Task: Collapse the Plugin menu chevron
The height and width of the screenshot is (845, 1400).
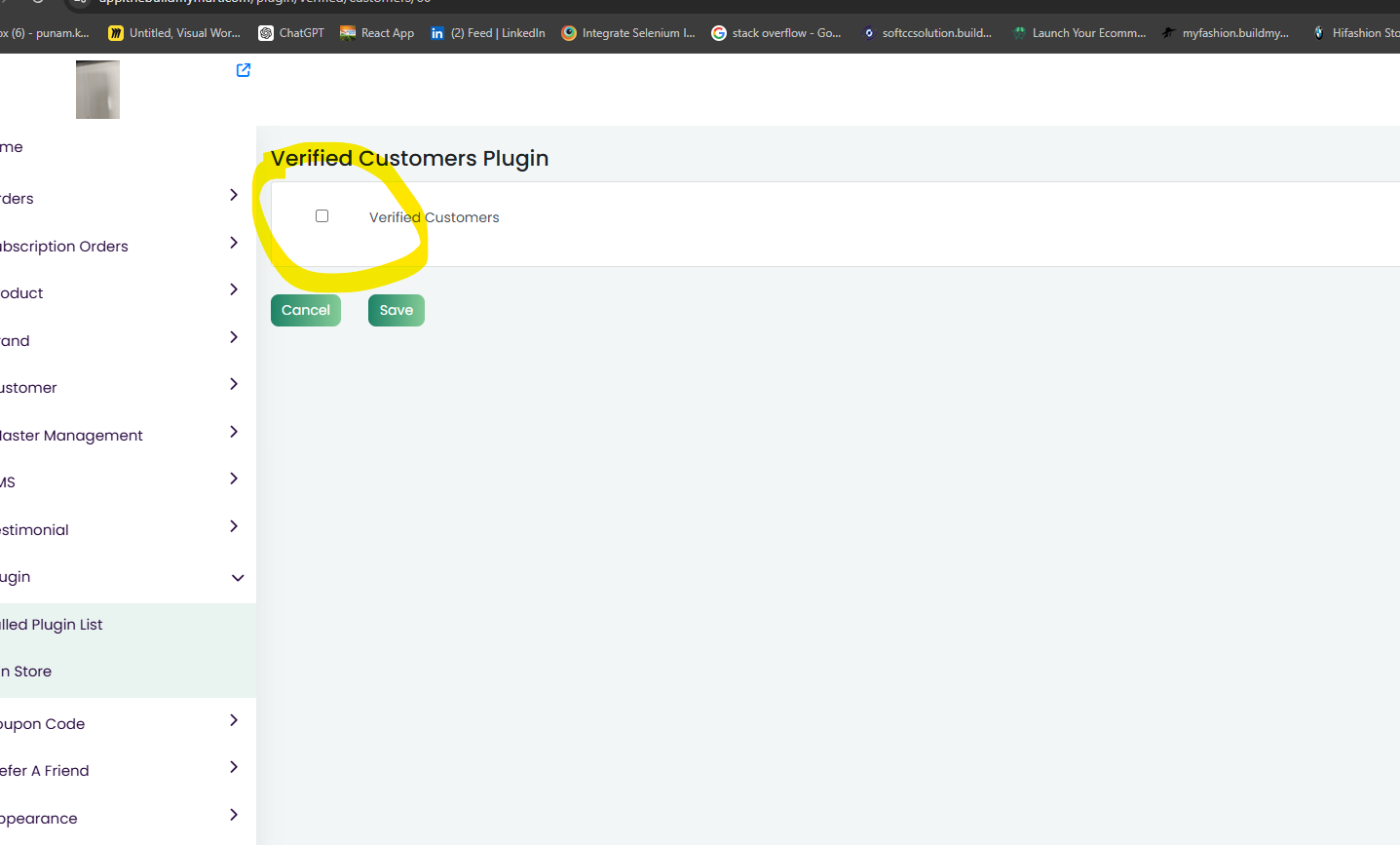Action: 238,578
